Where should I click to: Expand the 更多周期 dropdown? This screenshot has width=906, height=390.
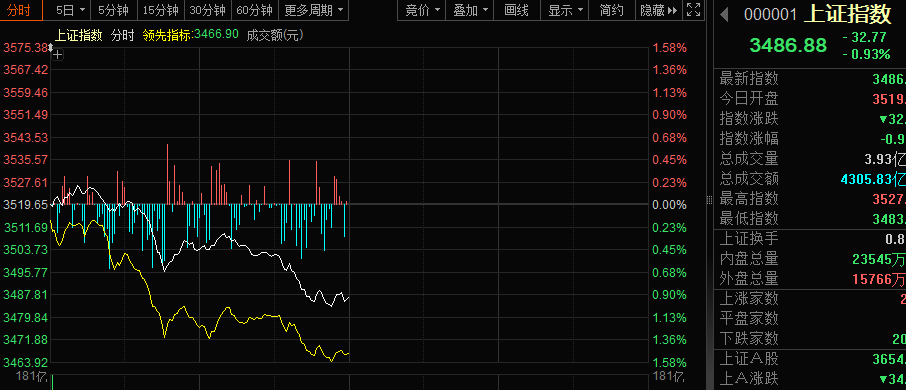pos(314,10)
